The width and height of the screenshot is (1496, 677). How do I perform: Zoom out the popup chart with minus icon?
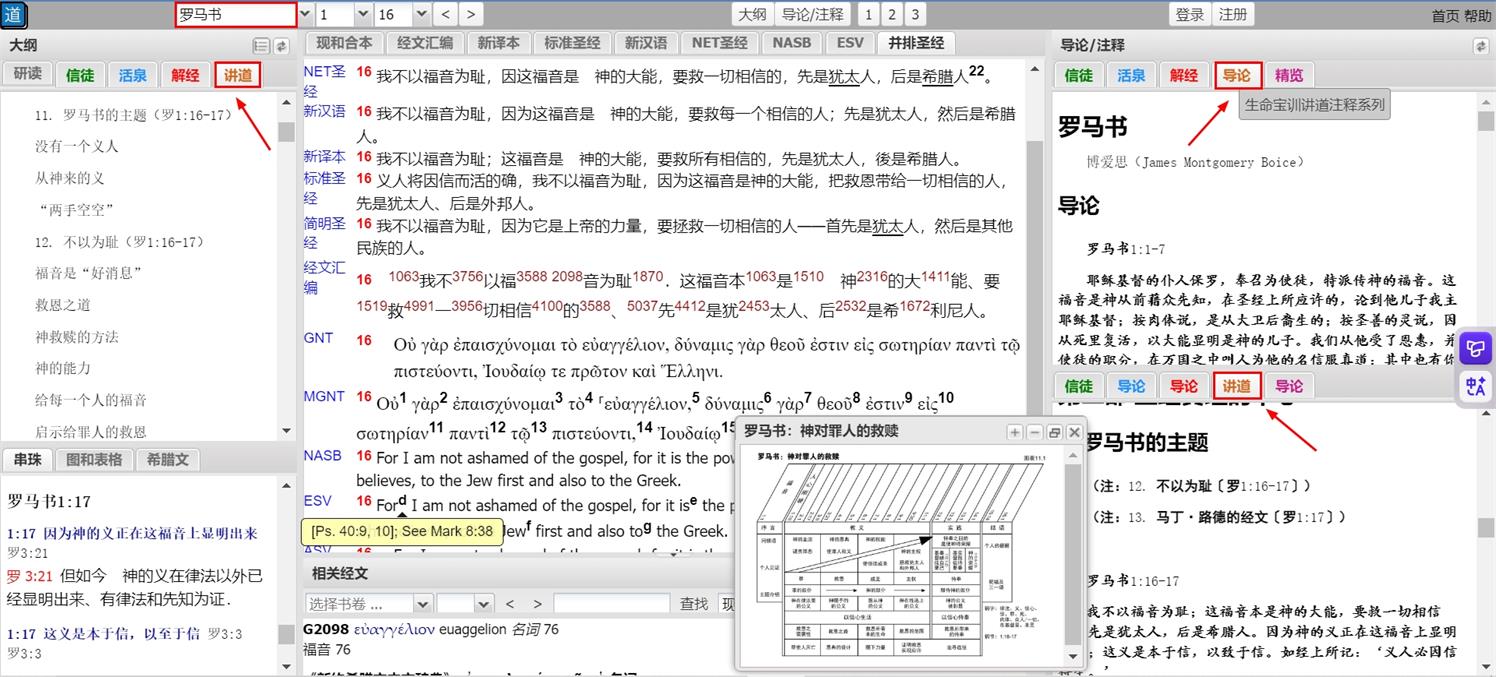[x=1033, y=432]
